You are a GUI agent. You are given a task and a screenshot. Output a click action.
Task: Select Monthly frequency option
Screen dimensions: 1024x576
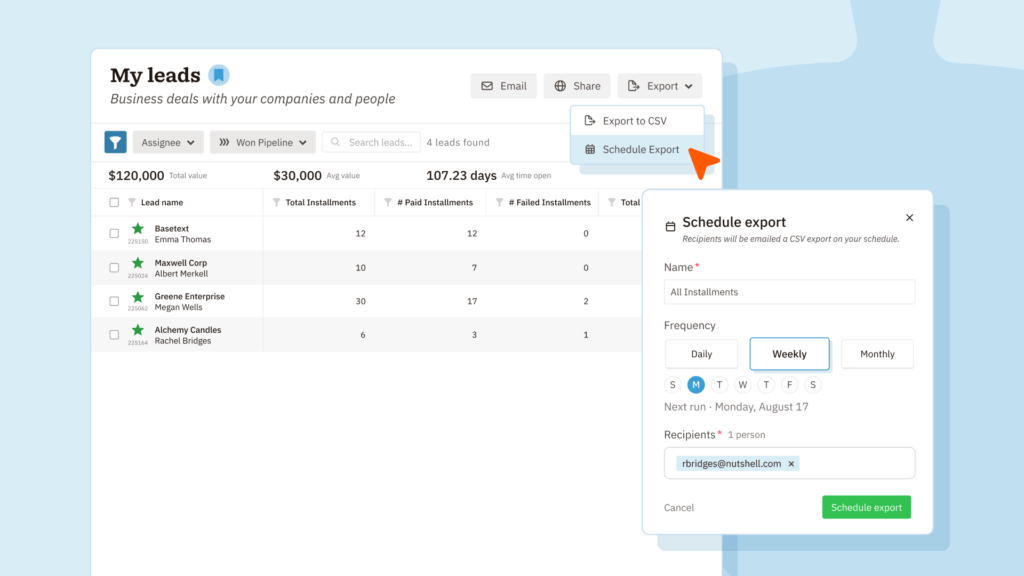[877, 354]
